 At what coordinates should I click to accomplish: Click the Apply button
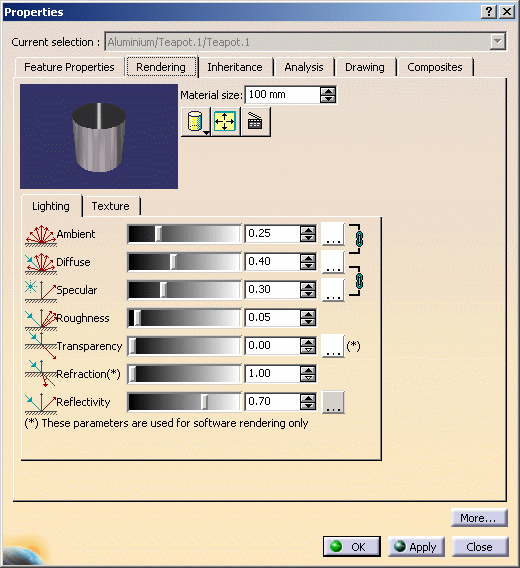[416, 547]
